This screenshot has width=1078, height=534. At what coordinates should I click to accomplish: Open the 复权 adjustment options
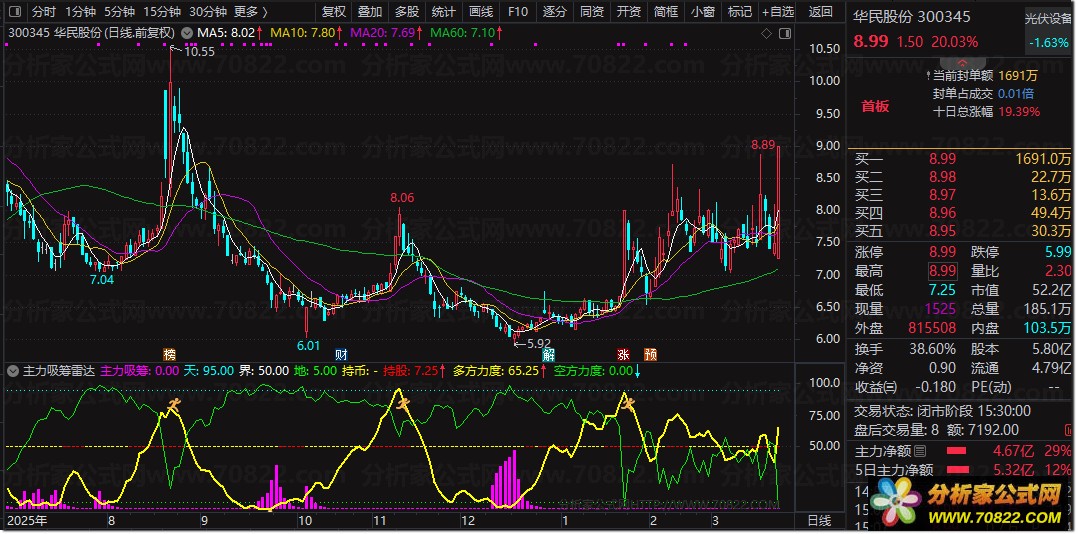(x=334, y=12)
